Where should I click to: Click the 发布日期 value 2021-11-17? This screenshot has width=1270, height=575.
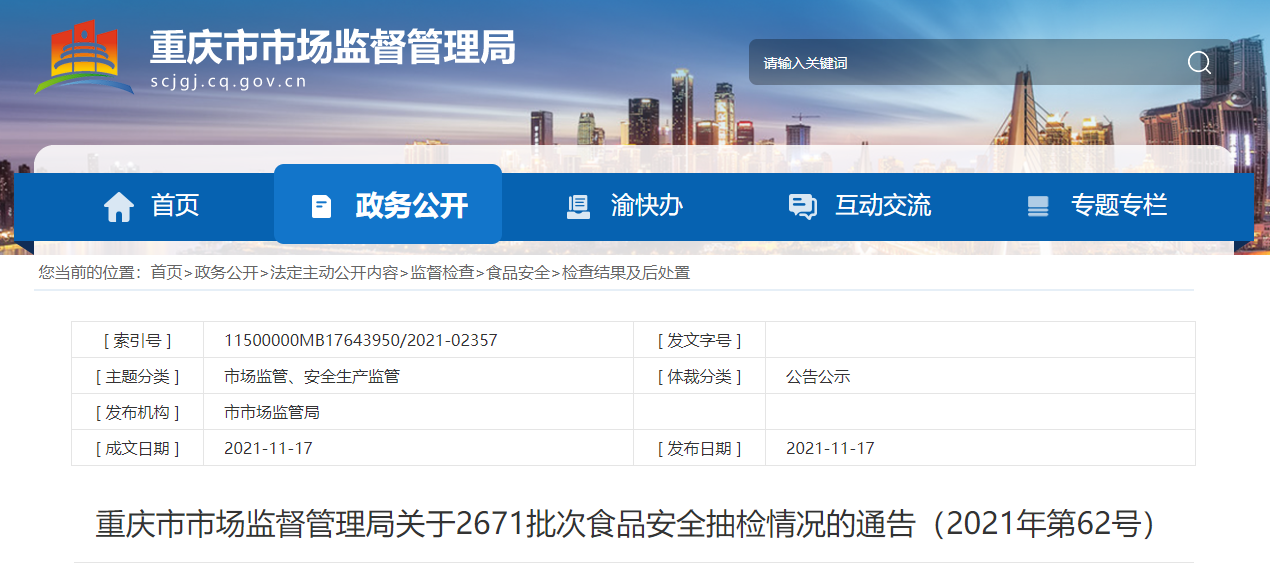pyautogui.click(x=831, y=448)
